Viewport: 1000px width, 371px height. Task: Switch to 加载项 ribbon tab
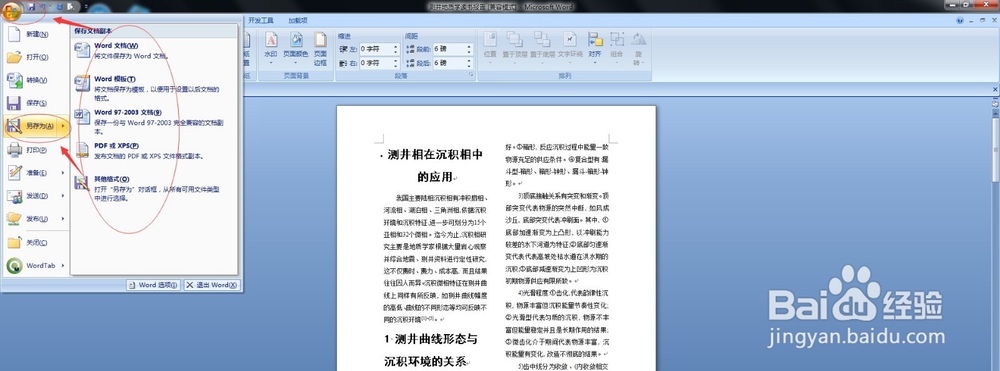point(297,20)
